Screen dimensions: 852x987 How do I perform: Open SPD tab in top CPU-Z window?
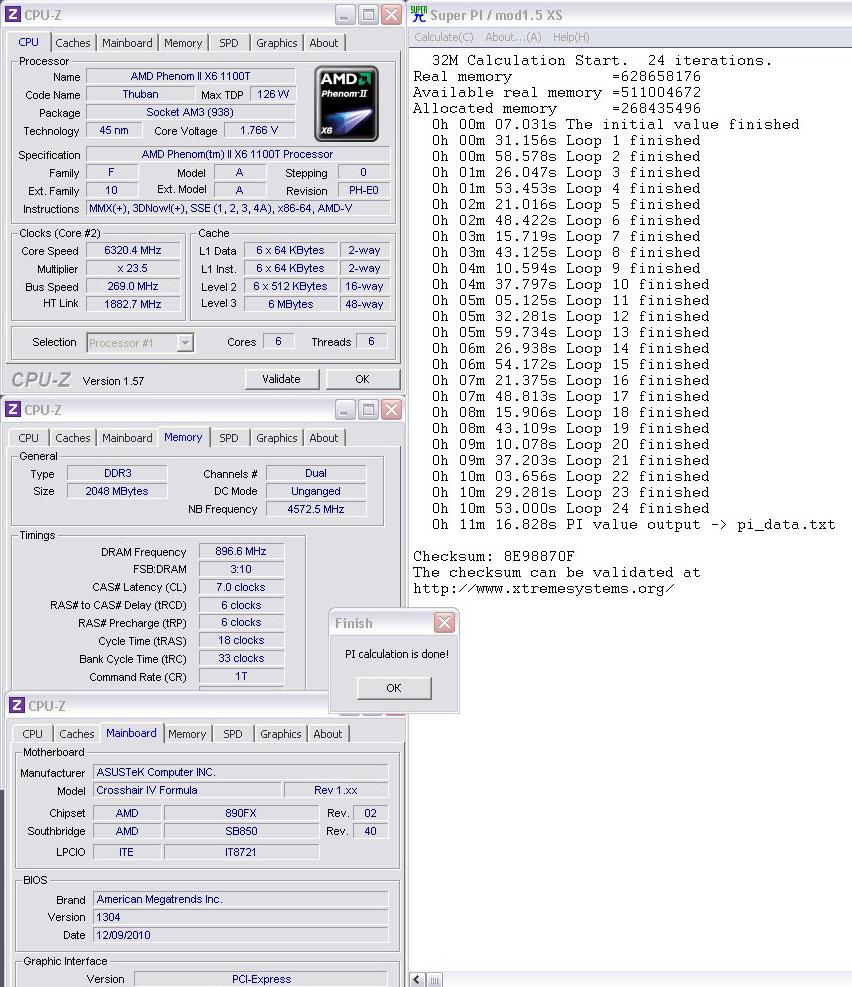pos(228,43)
